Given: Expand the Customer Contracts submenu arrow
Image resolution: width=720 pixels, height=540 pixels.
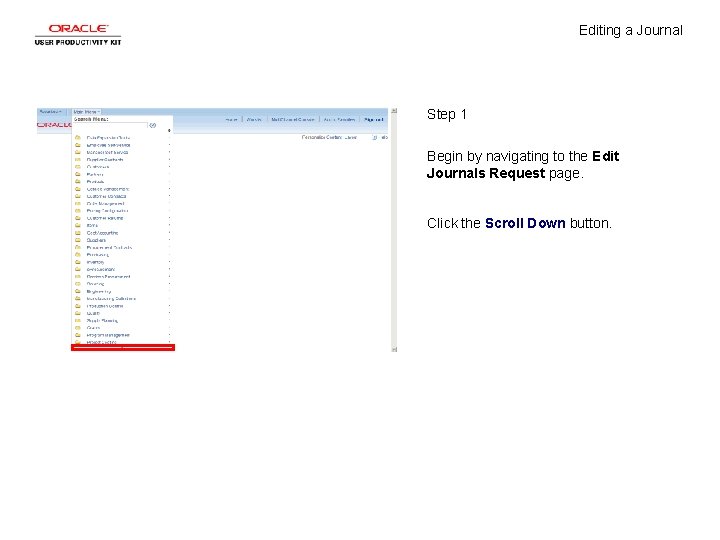Looking at the screenshot, I should click(169, 196).
